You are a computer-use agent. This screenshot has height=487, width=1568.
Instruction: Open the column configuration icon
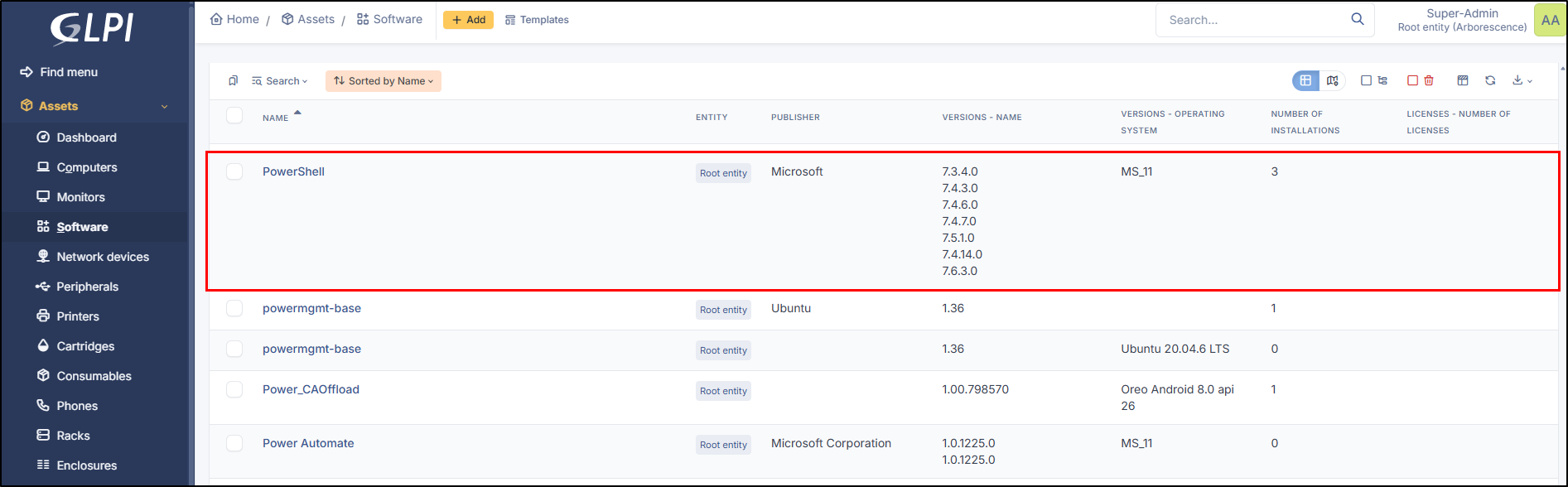point(1463,80)
